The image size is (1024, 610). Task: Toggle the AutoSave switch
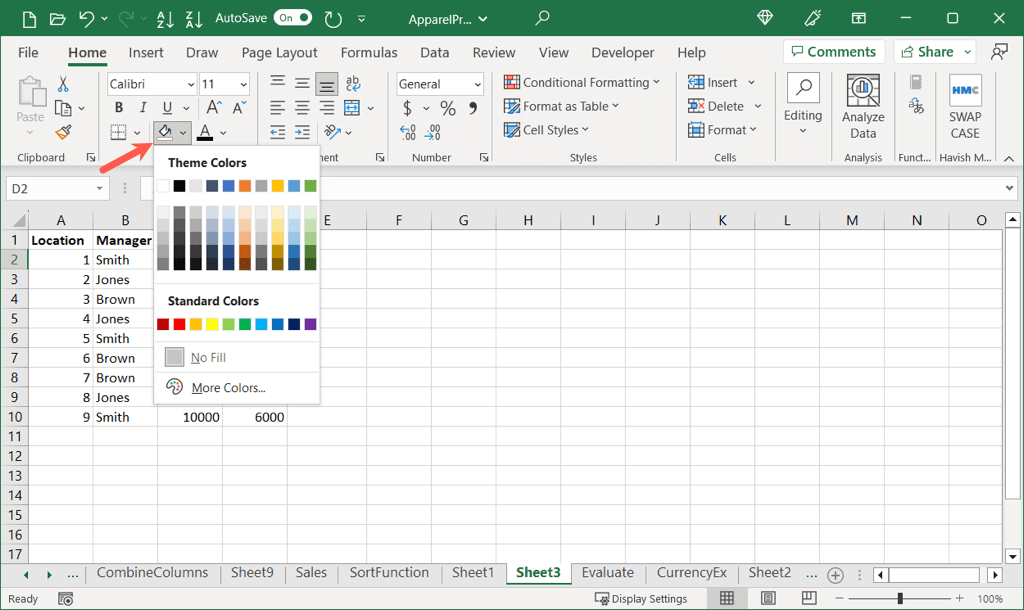(x=292, y=18)
